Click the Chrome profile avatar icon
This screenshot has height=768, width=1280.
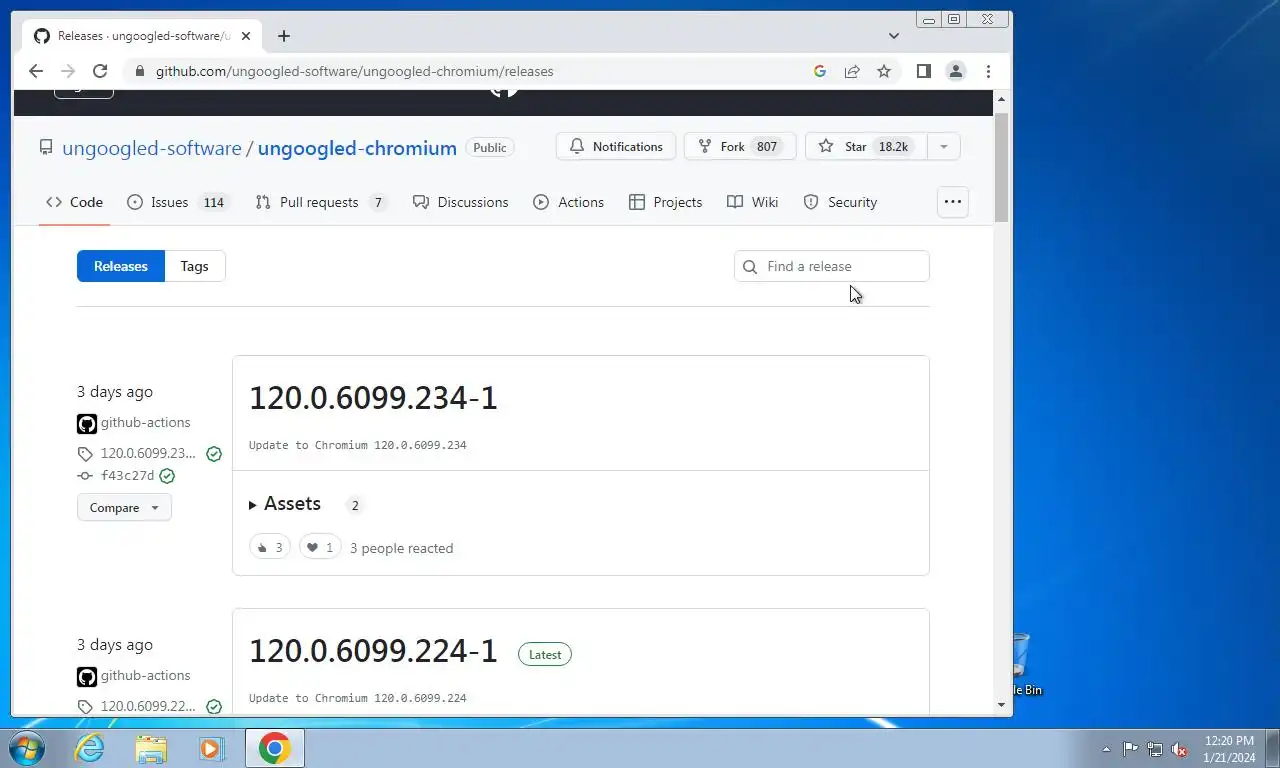(956, 71)
